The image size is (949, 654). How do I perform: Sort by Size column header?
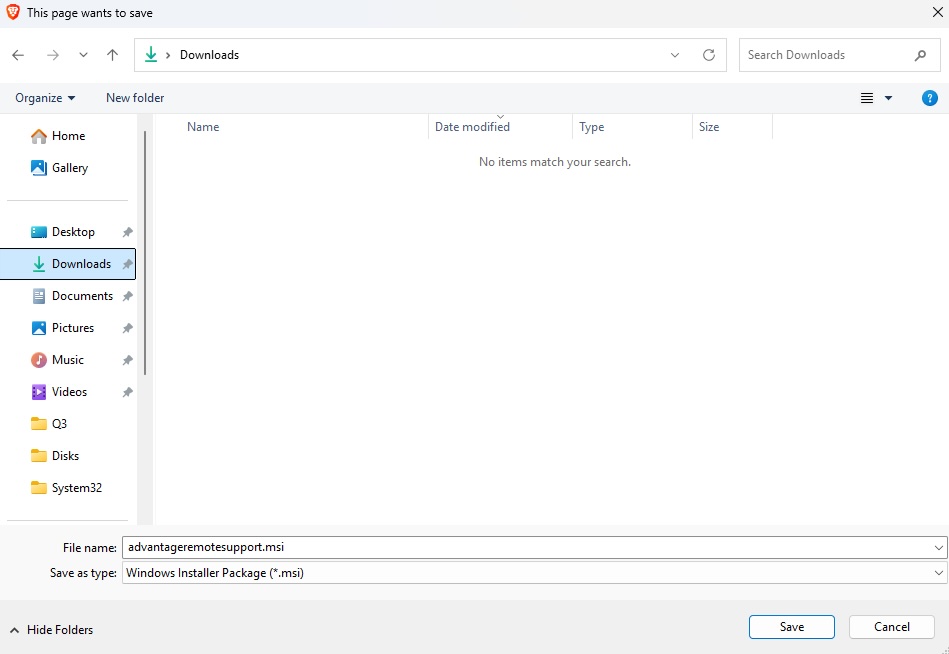pos(709,127)
